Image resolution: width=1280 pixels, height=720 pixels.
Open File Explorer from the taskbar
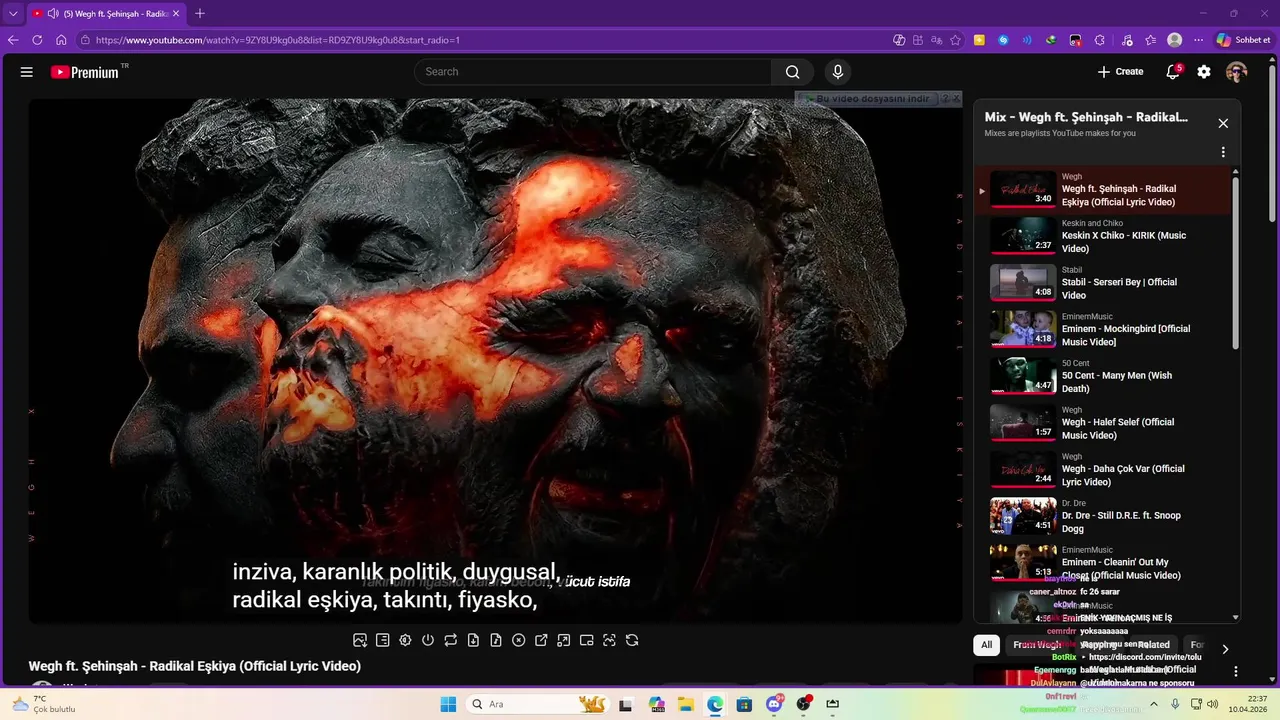point(686,704)
